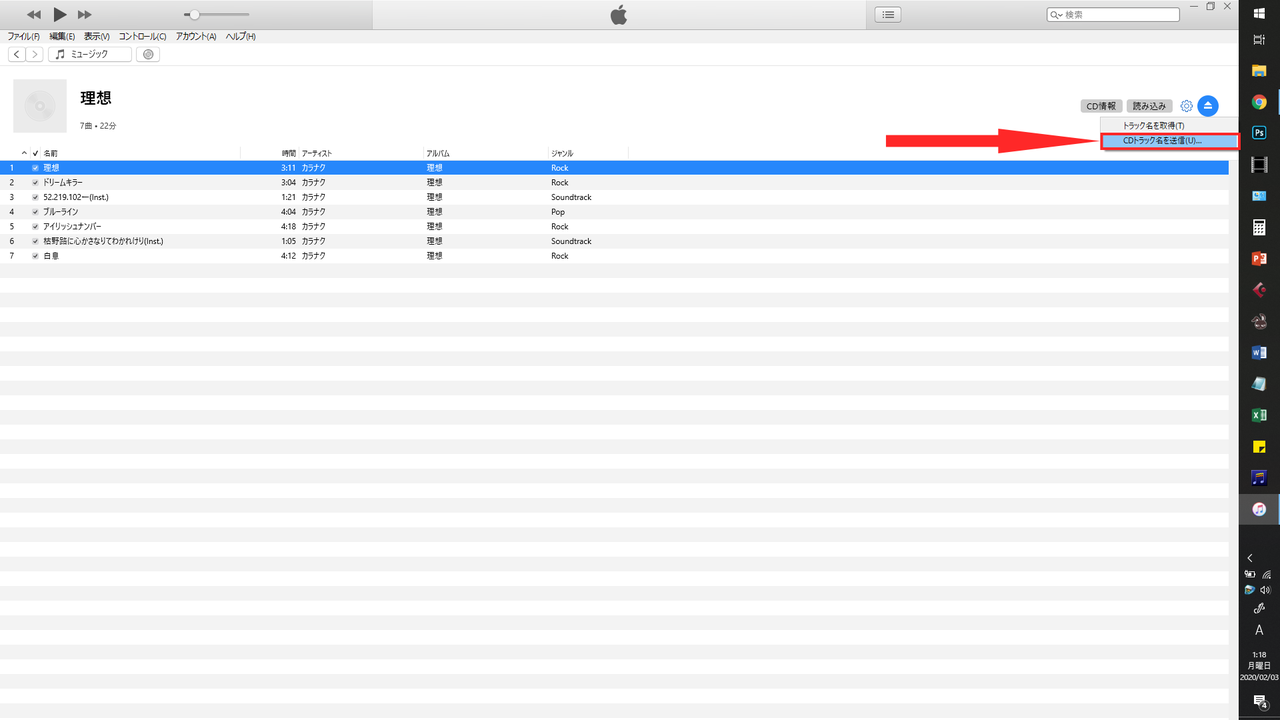
Task: Open the ファイル menu
Action: 24,36
